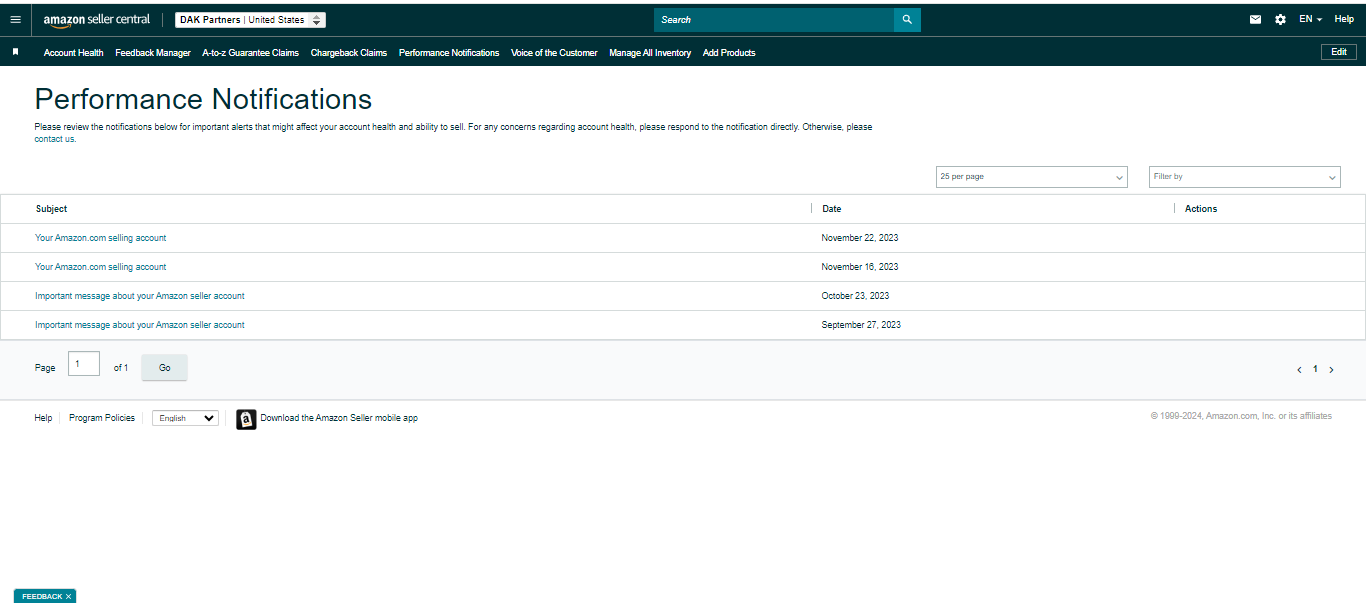Click the Go button
This screenshot has width=1366, height=603.
(165, 368)
